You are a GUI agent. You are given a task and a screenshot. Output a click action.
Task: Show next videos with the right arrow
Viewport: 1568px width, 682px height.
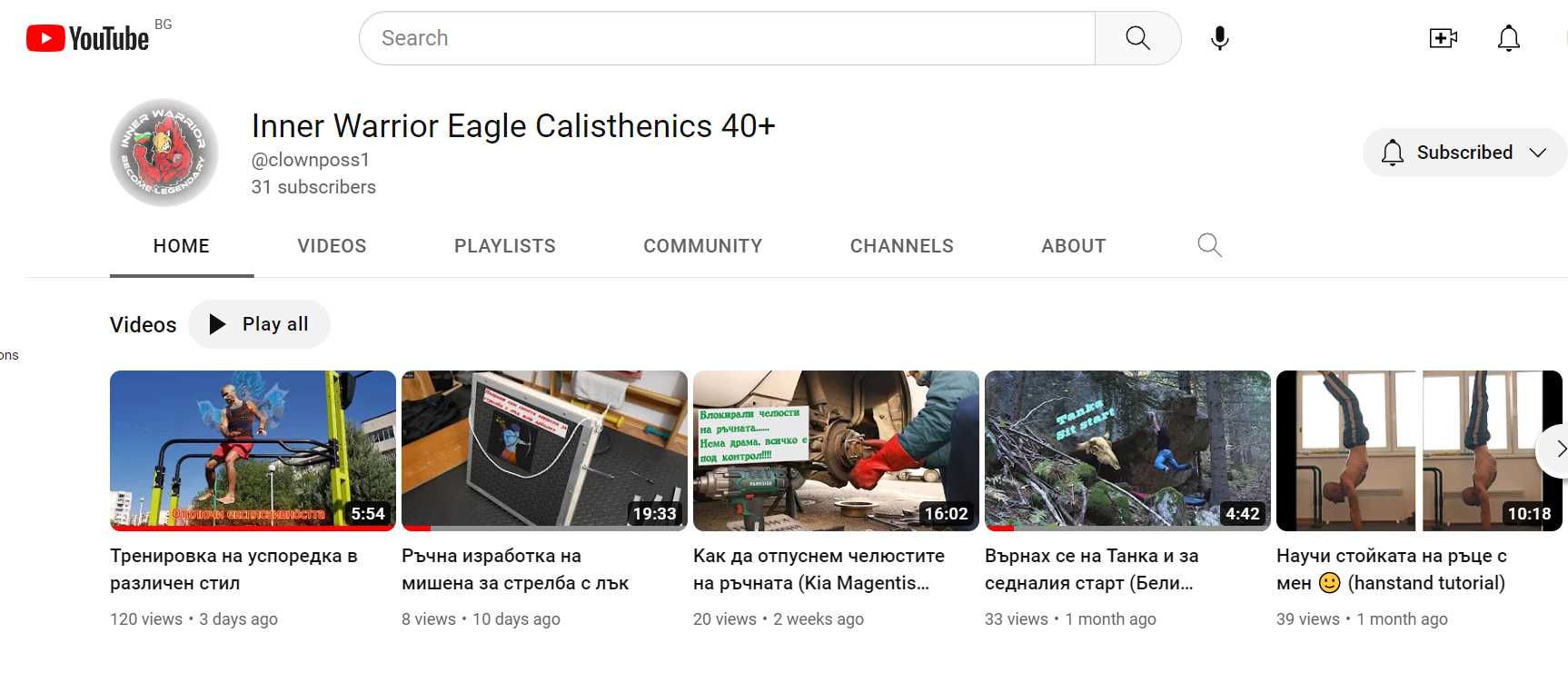tap(1555, 450)
